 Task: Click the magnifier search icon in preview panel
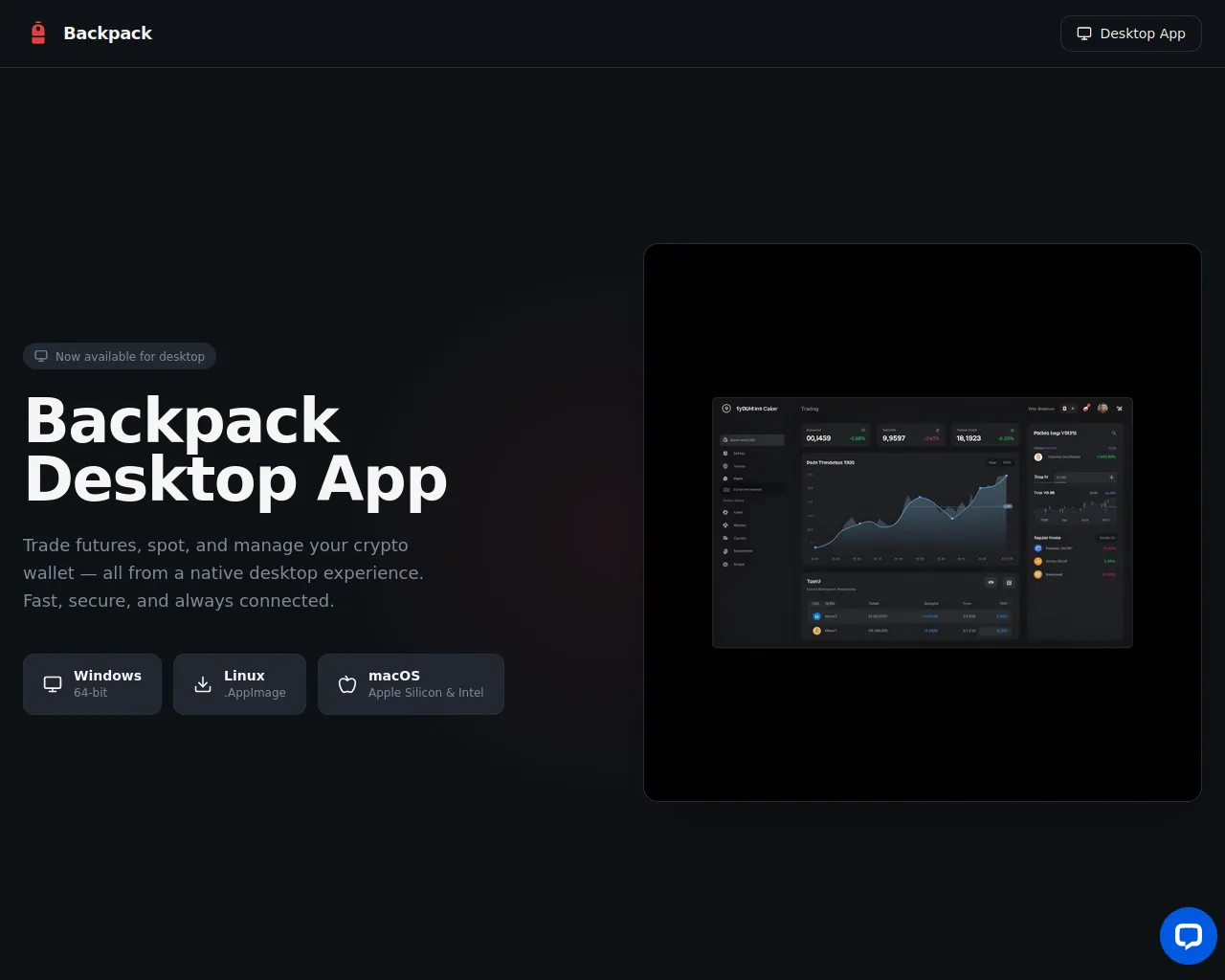point(1113,434)
